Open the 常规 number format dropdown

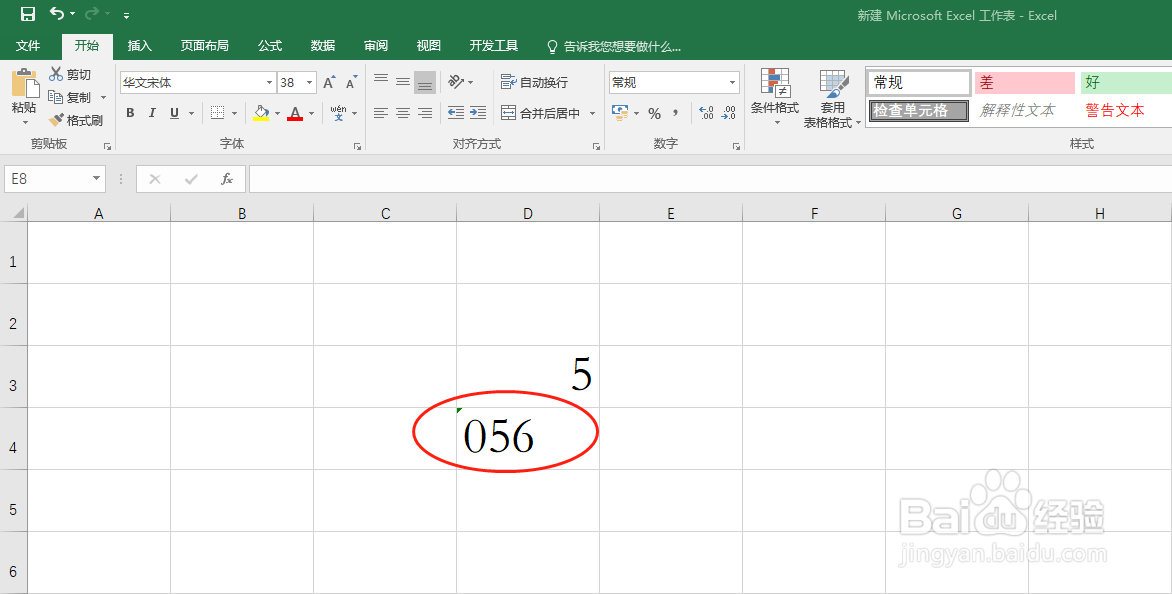(731, 81)
